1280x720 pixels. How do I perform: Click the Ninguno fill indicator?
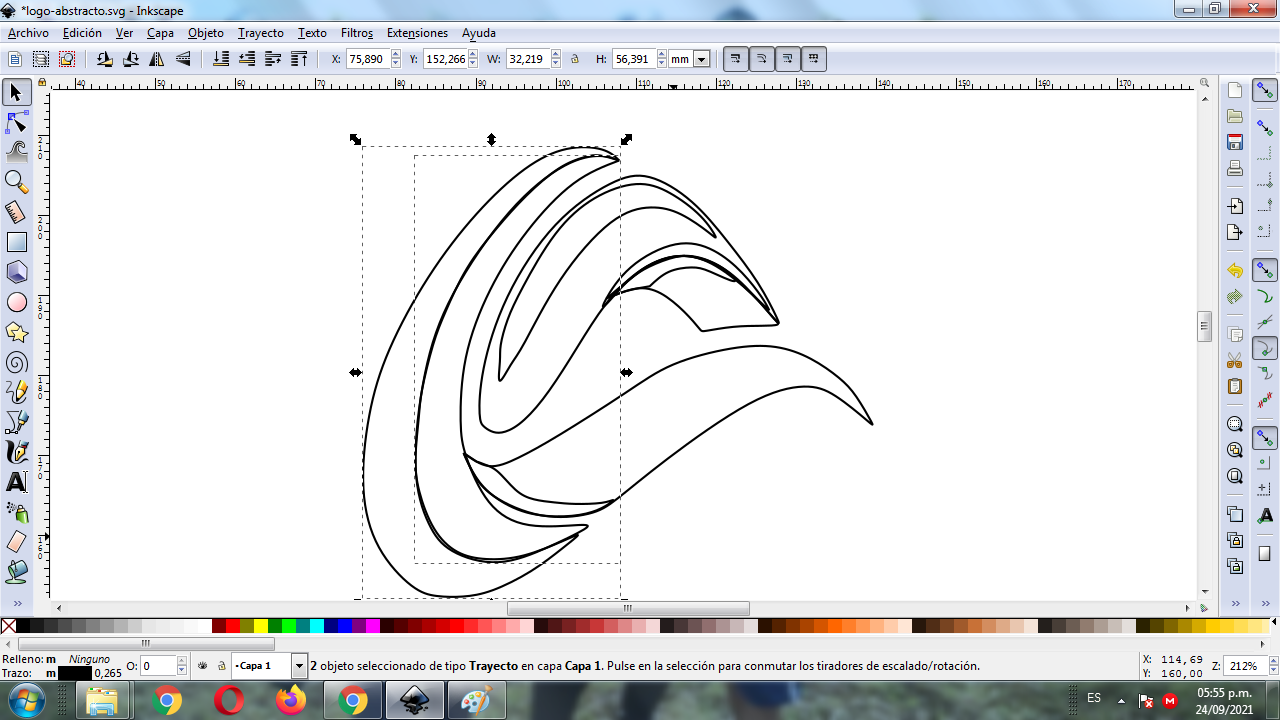(x=89, y=660)
